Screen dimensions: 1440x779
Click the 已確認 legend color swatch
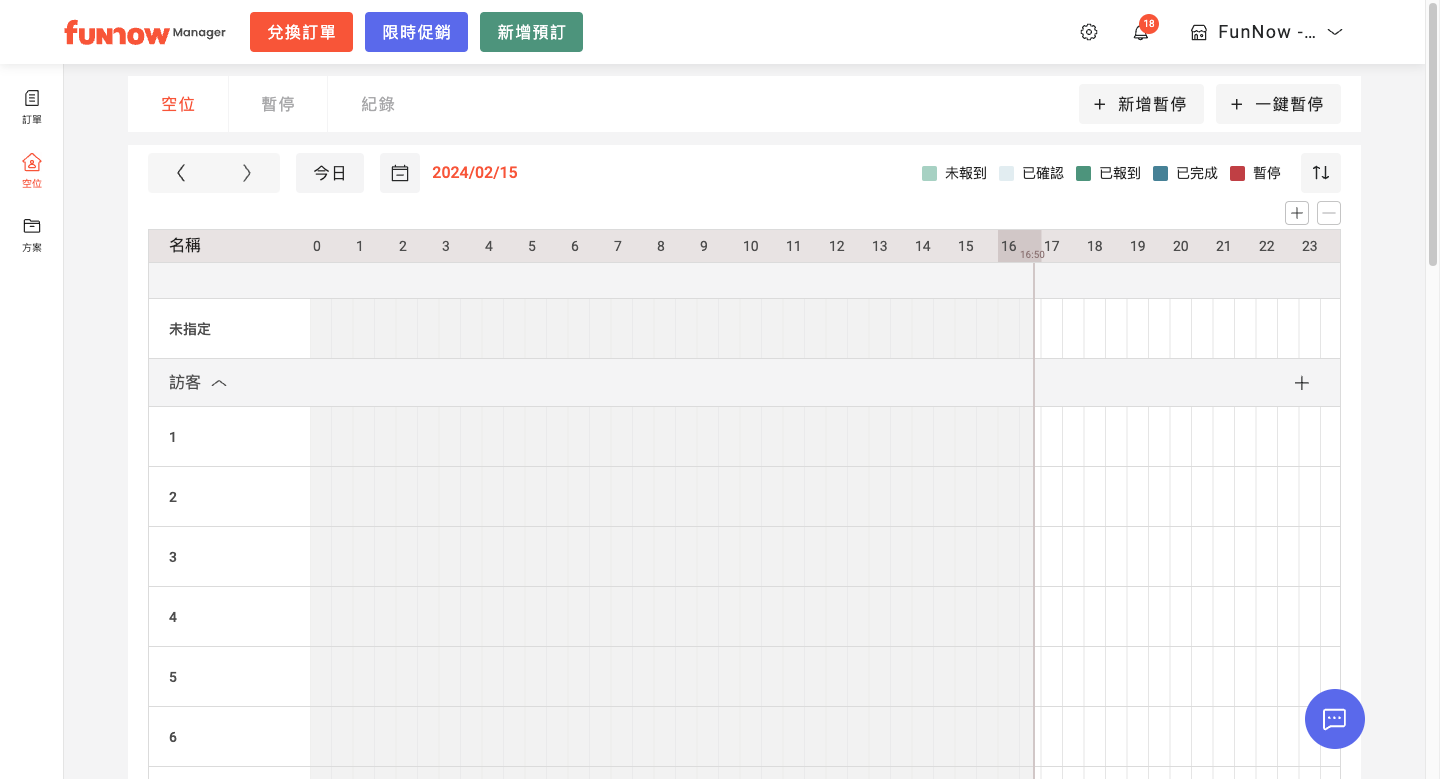point(1007,174)
